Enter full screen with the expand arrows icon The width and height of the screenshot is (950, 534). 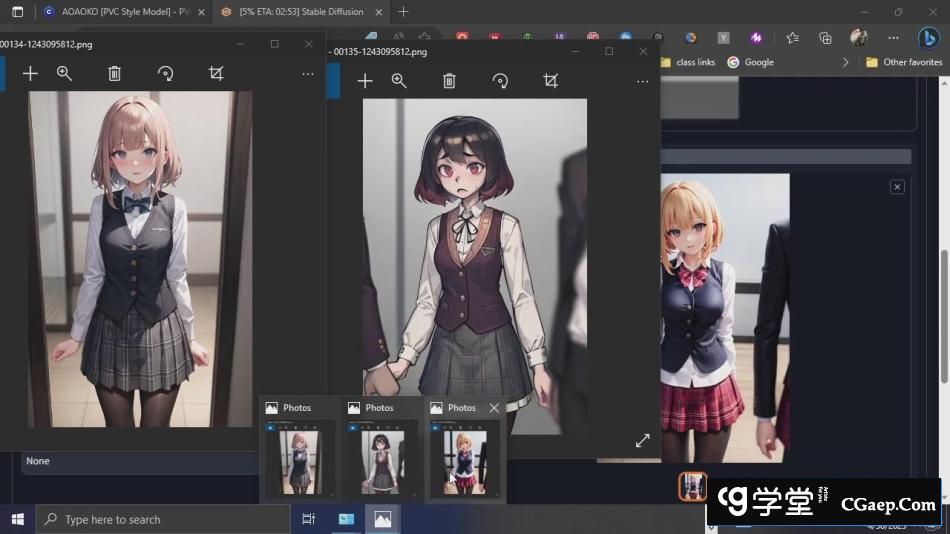pos(642,440)
